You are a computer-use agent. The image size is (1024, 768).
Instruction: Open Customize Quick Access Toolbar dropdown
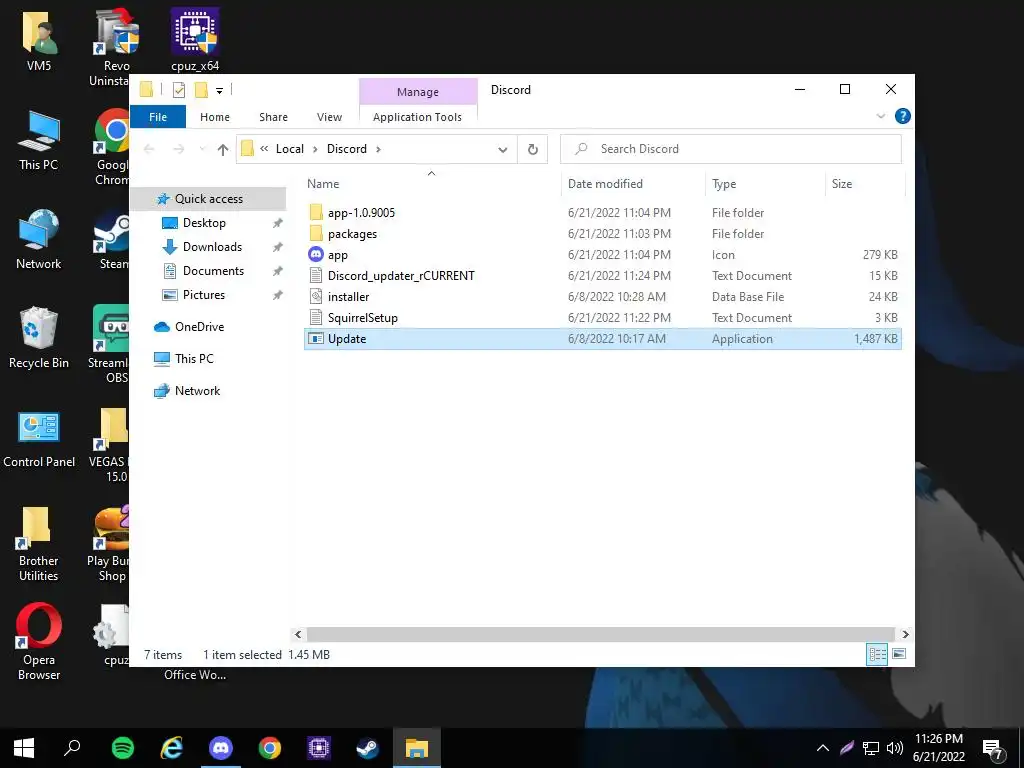tap(219, 91)
